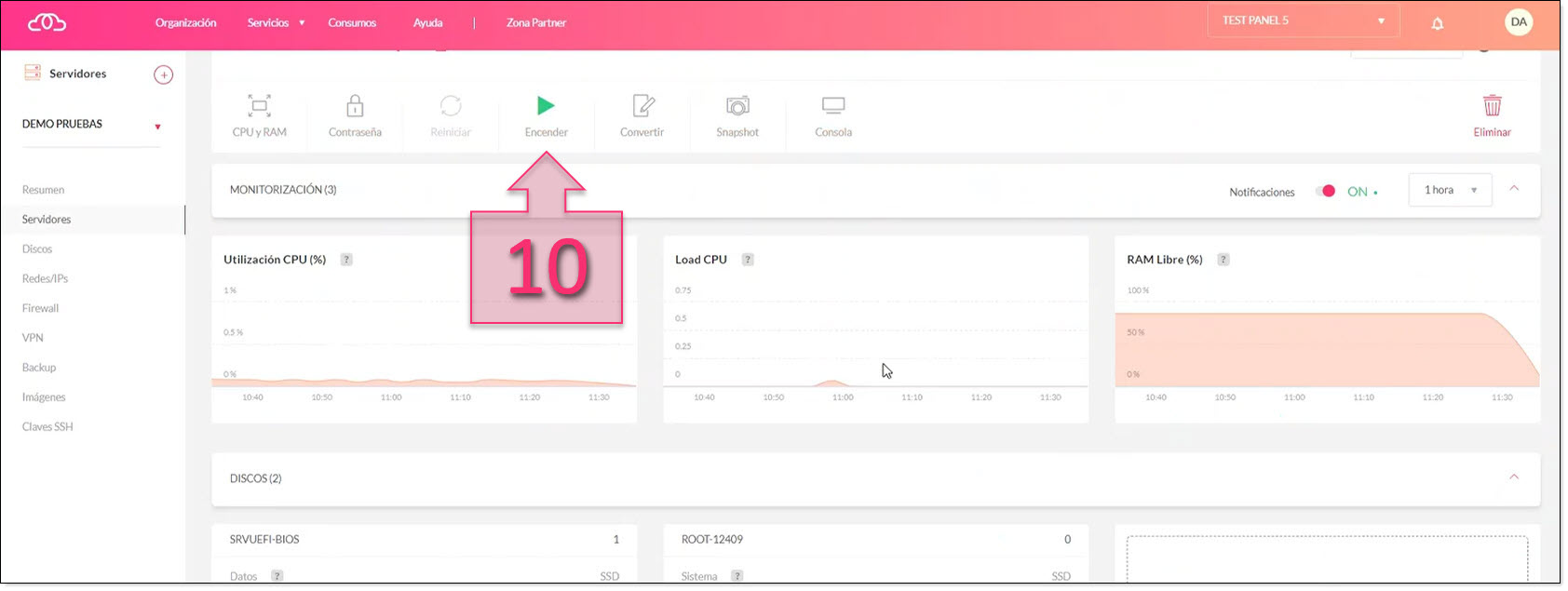Viewport: 1568px width, 591px height.
Task: Toggle the Notificaciones ON switch
Action: point(1326,192)
